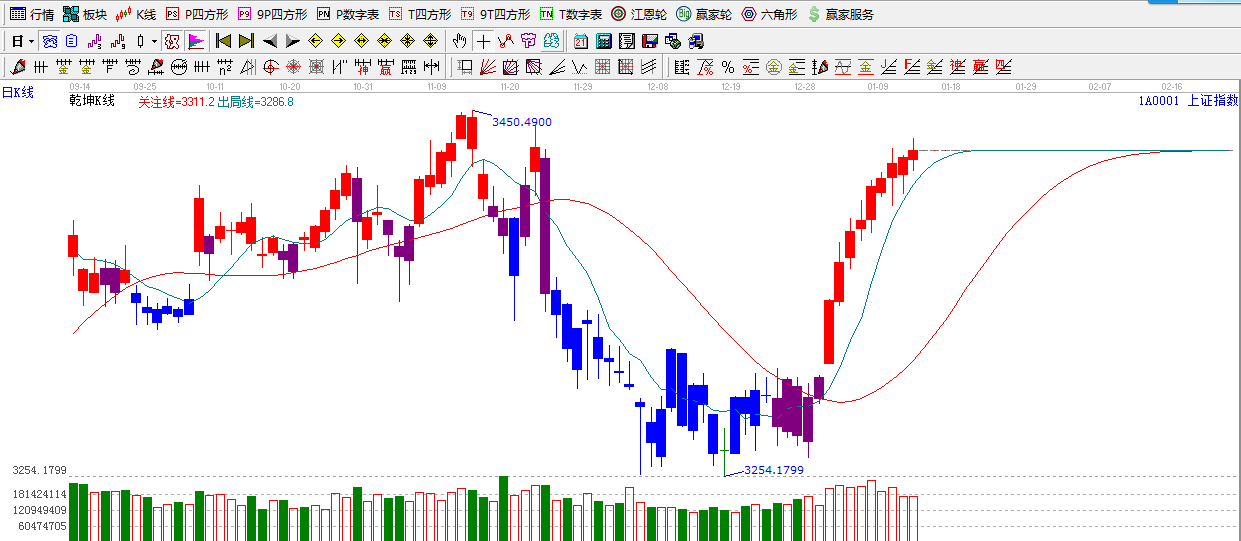Open the candlestick style dropdown arrow
This screenshot has height=541, width=1241.
153,41
